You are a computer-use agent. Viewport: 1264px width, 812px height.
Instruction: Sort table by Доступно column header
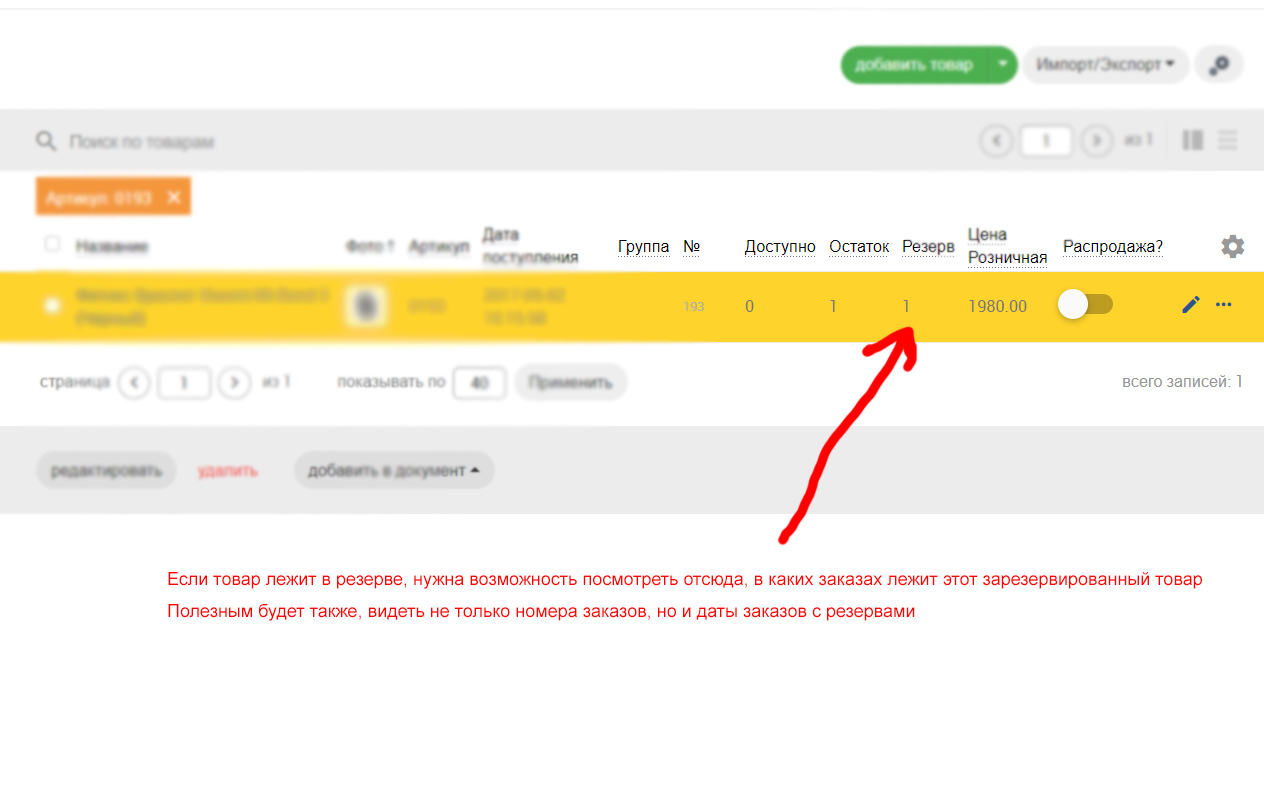[x=780, y=247]
